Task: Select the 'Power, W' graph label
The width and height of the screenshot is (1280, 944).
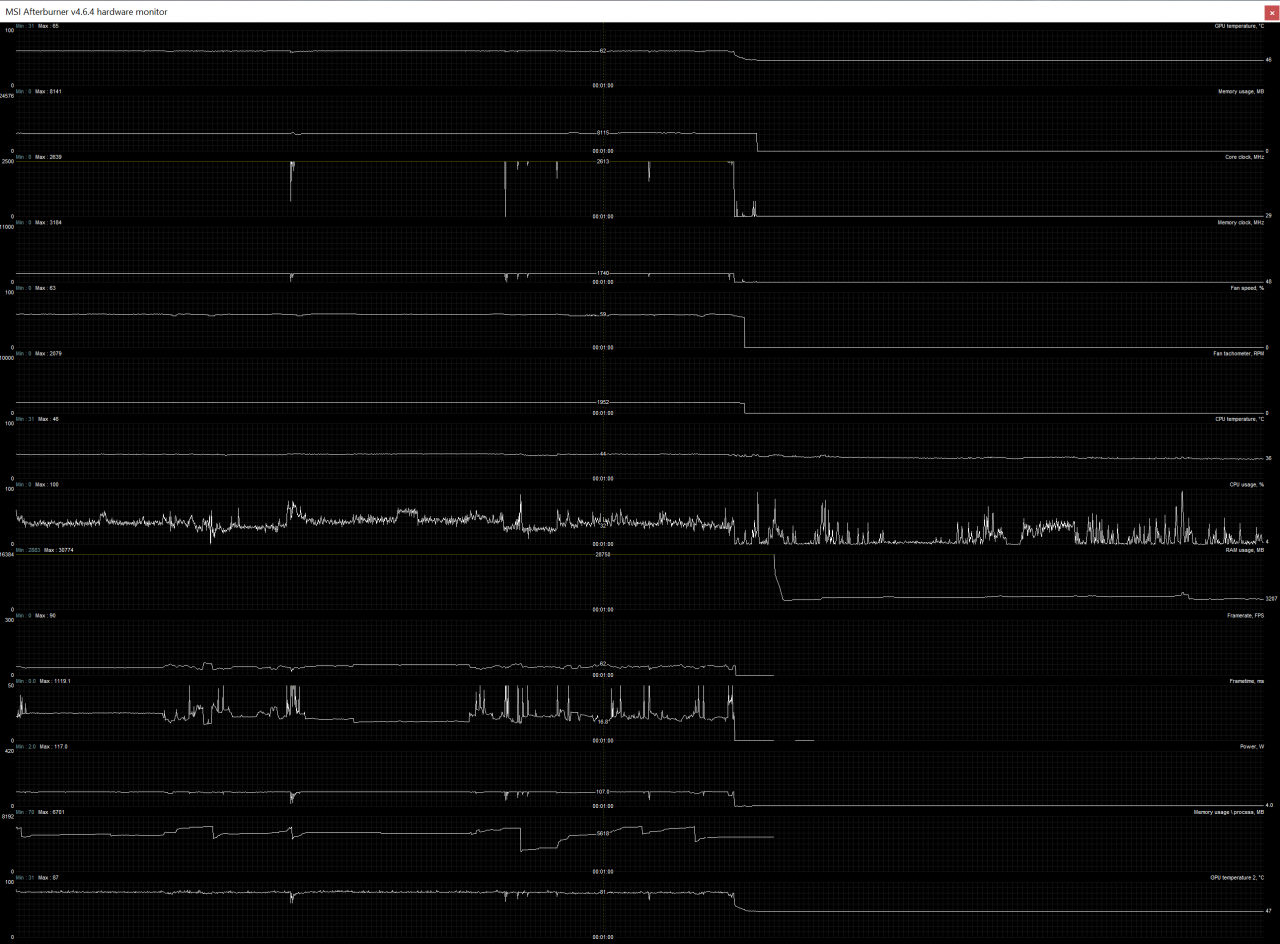Action: tap(1251, 746)
